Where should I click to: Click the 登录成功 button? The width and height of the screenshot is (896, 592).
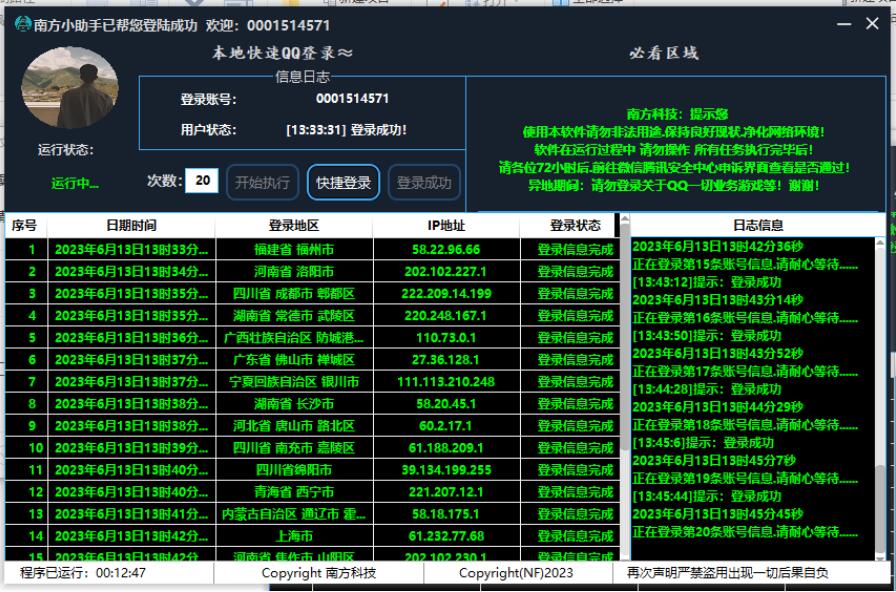click(424, 182)
